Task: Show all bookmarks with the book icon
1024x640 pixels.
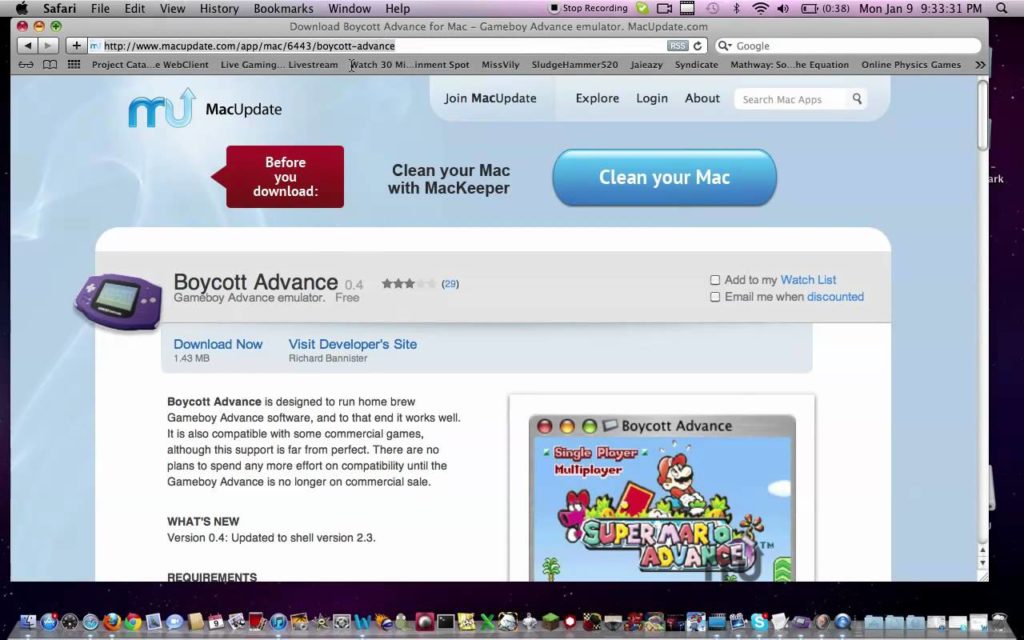Action: click(x=49, y=65)
